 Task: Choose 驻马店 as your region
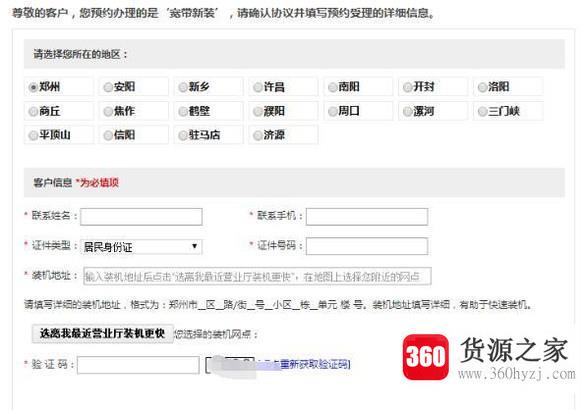coord(183,135)
